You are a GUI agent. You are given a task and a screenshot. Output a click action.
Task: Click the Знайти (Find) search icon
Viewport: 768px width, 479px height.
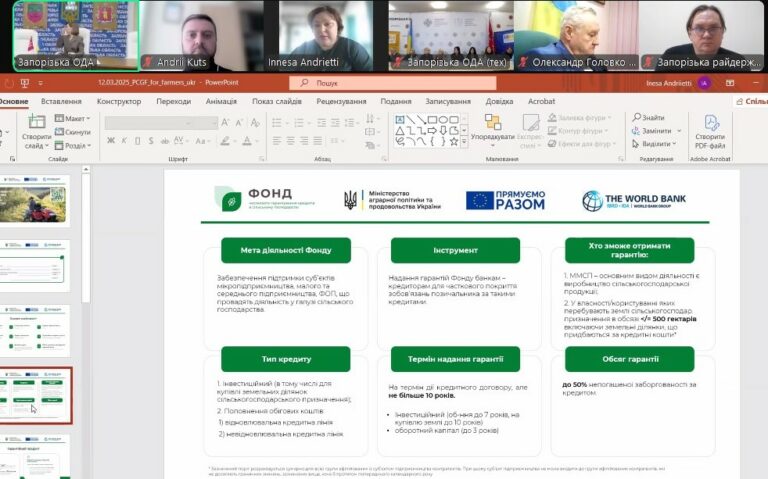pyautogui.click(x=637, y=118)
